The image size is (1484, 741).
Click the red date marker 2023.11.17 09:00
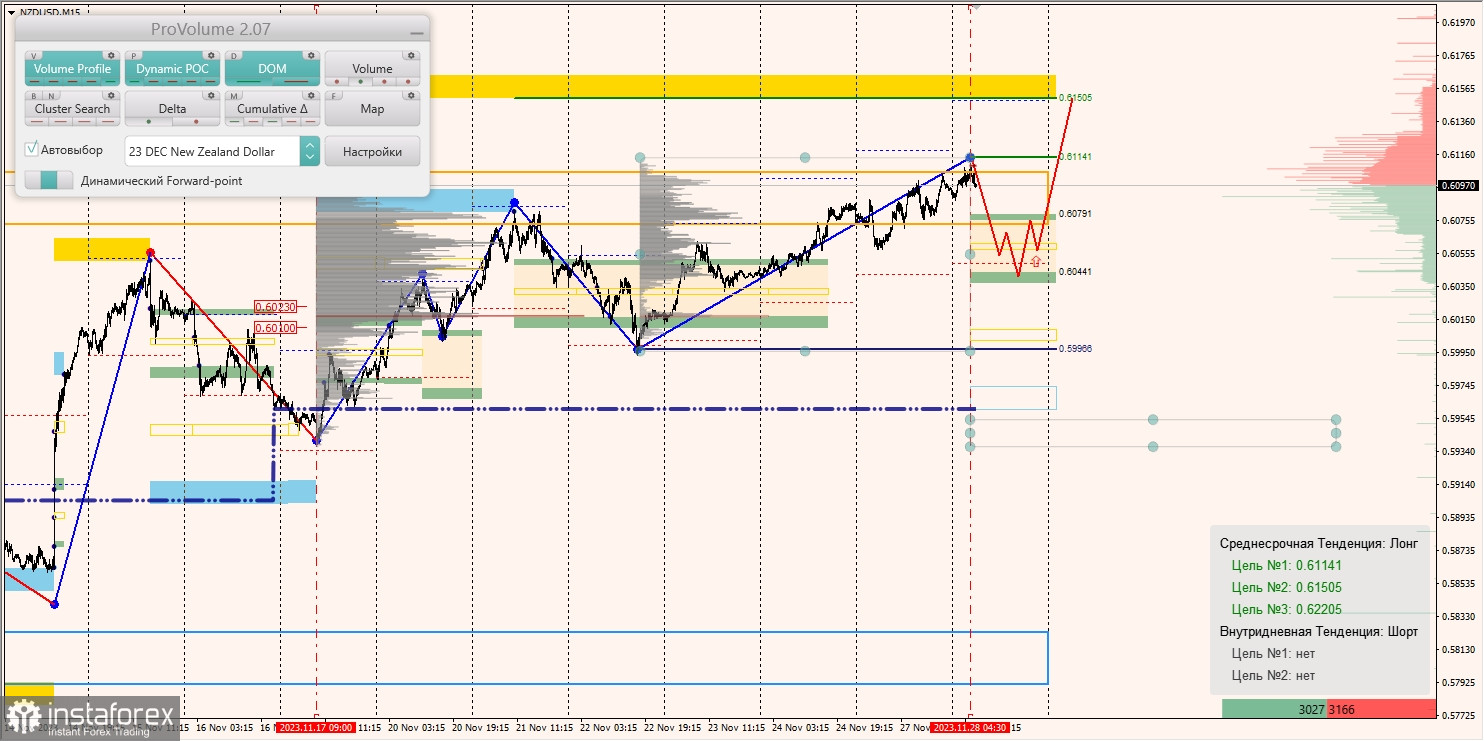[316, 728]
